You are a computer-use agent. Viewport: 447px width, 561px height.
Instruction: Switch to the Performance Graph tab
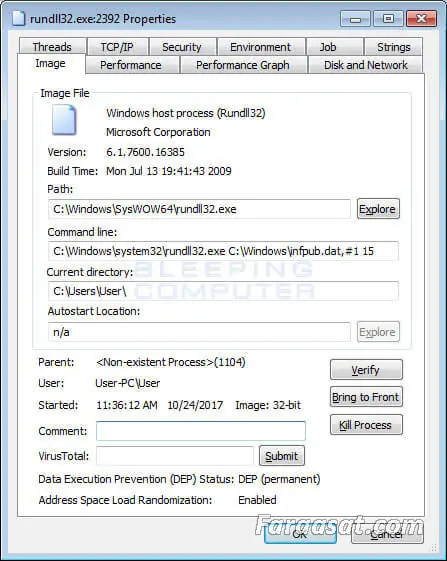tap(243, 65)
